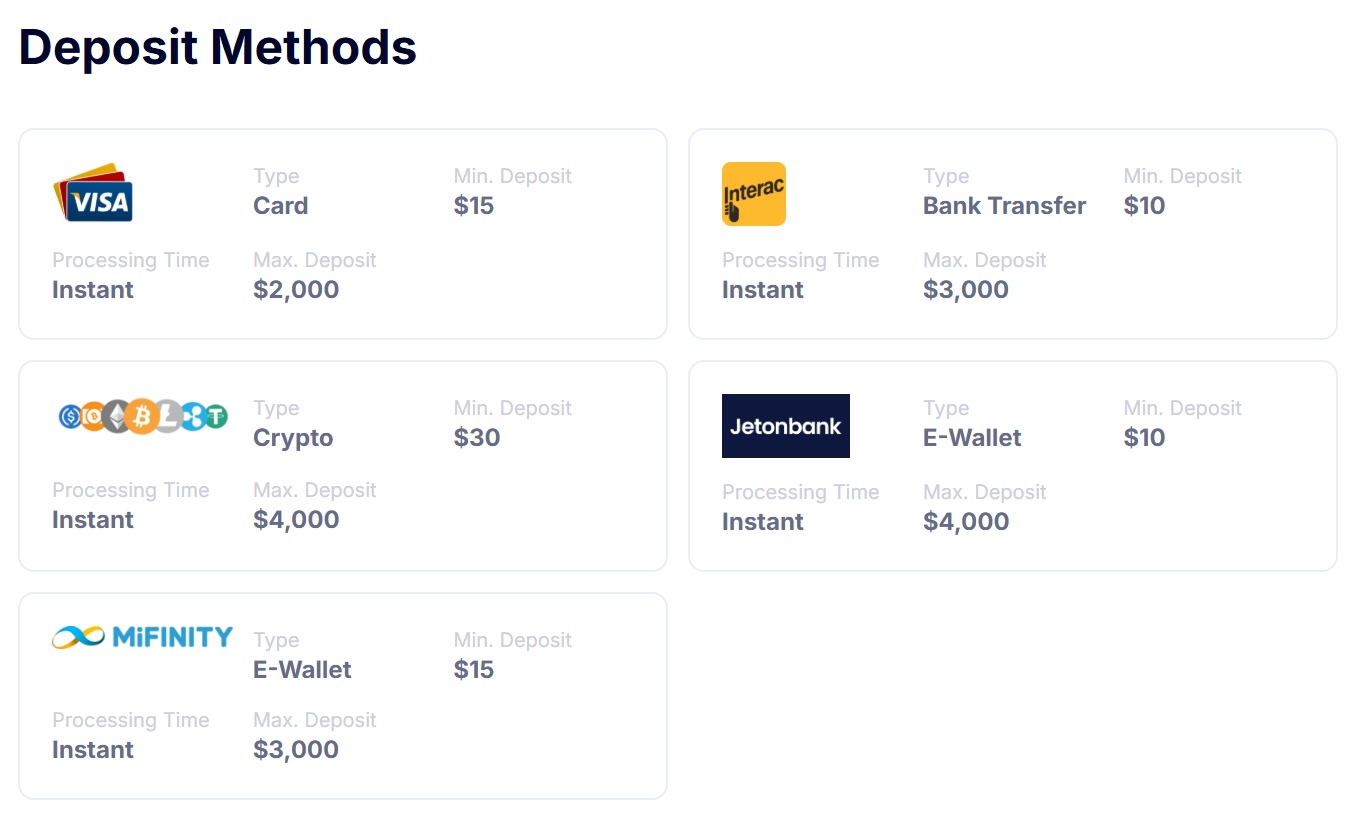Click the Bank Transfer type text
This screenshot has width=1359, height=826.
(x=1004, y=206)
